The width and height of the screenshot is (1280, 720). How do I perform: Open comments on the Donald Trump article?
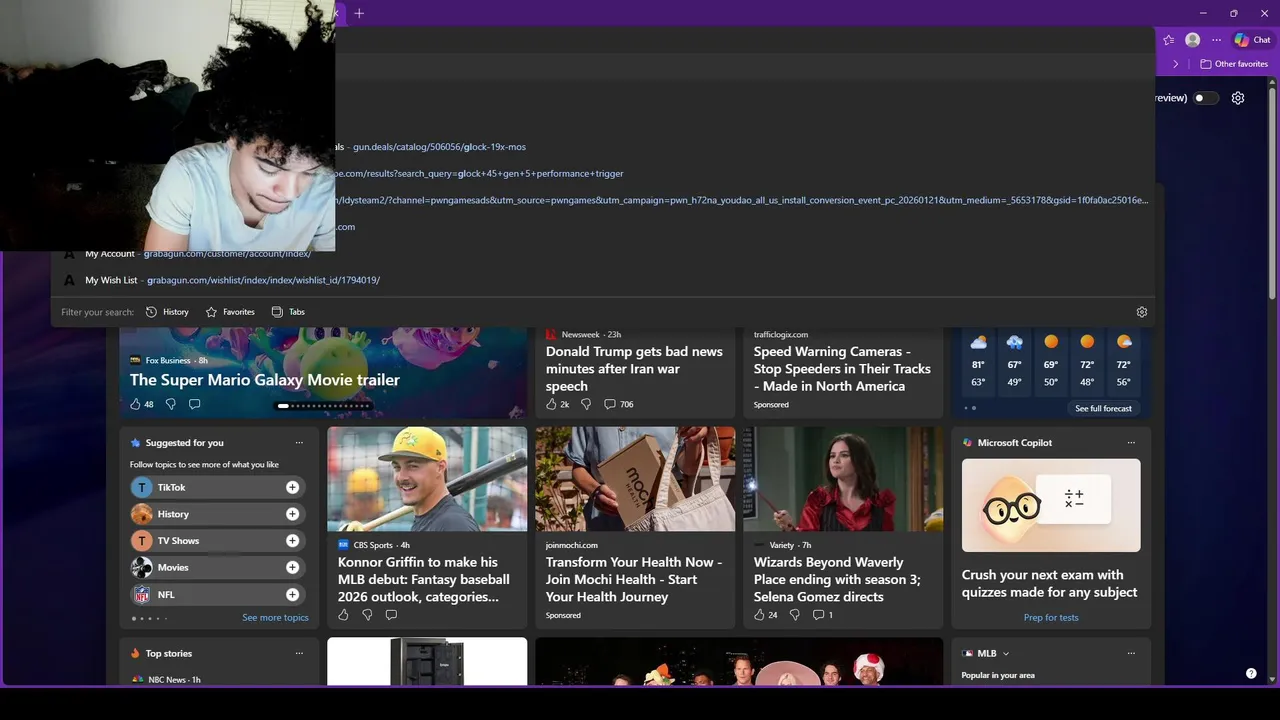618,404
